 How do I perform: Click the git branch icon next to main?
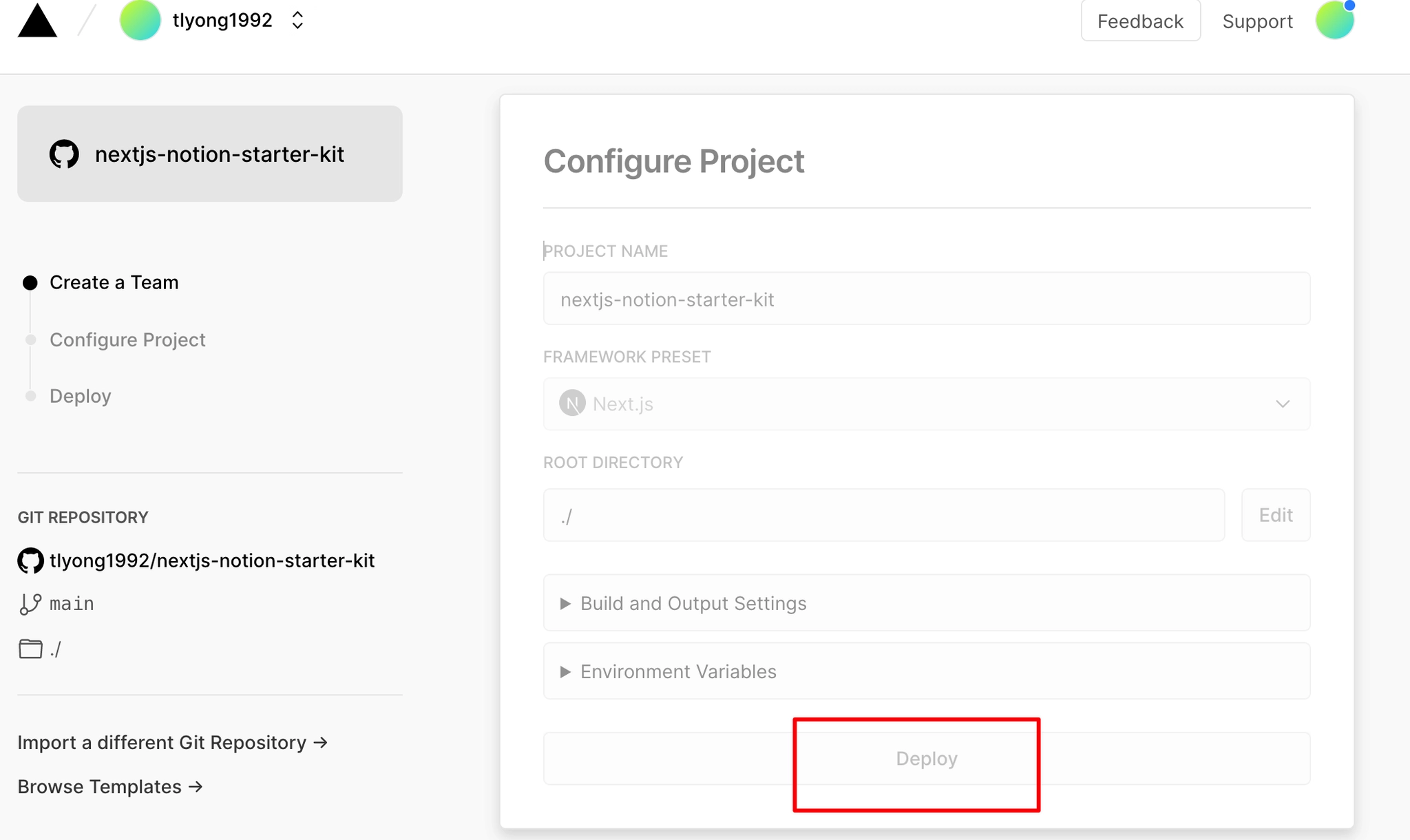click(30, 604)
